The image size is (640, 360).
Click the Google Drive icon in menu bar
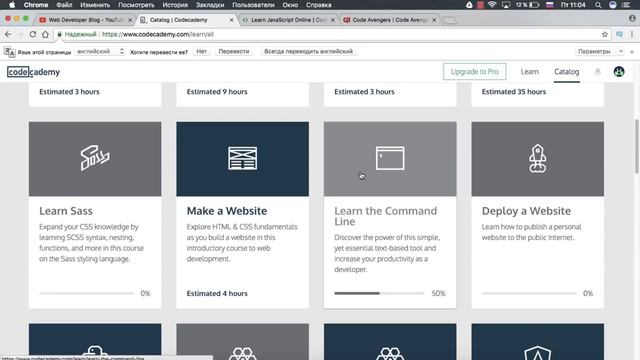click(x=469, y=5)
